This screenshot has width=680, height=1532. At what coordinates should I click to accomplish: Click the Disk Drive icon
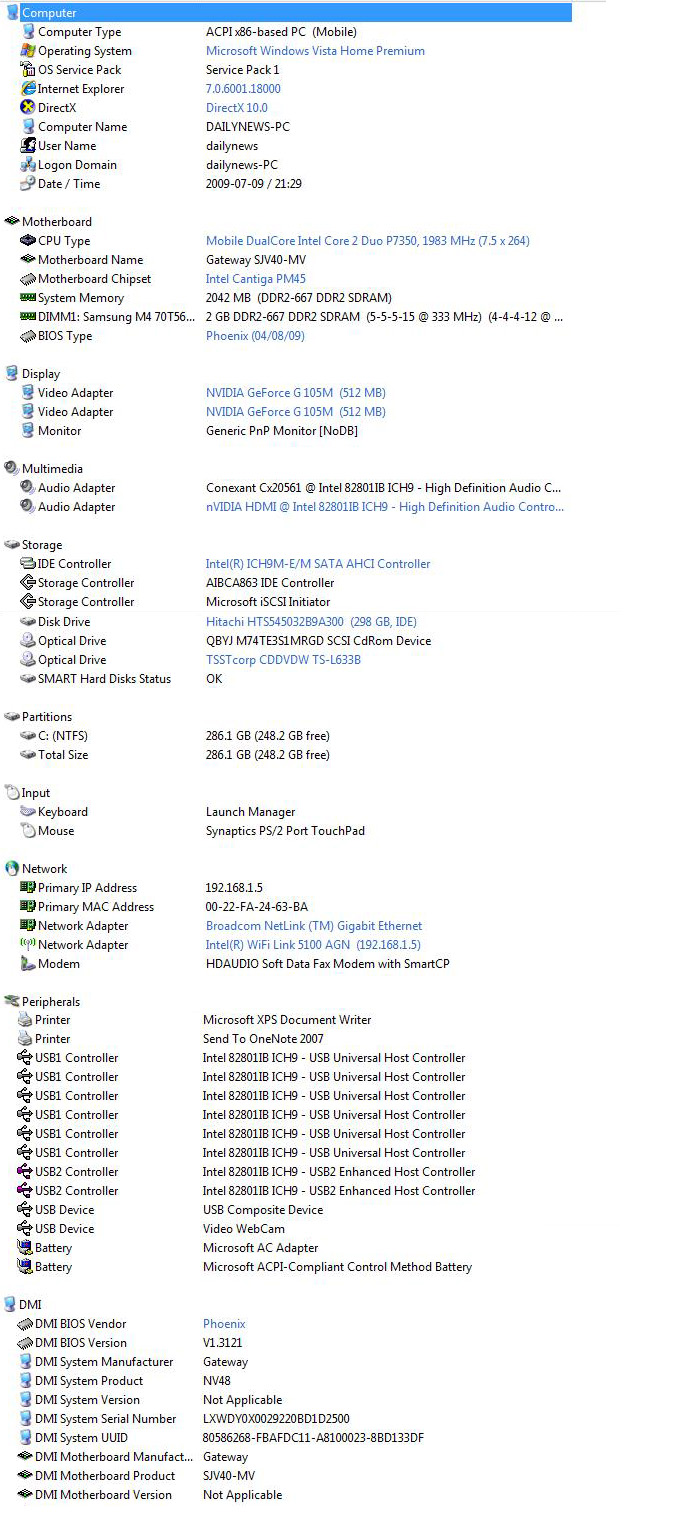[28, 622]
